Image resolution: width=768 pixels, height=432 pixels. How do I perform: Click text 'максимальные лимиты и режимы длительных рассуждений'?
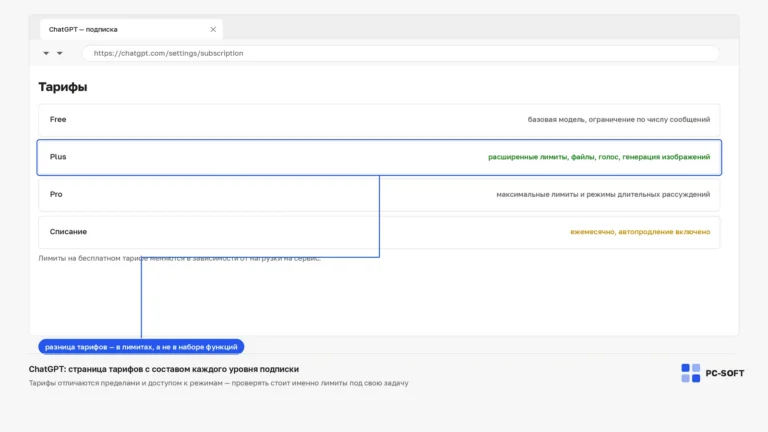(x=603, y=194)
